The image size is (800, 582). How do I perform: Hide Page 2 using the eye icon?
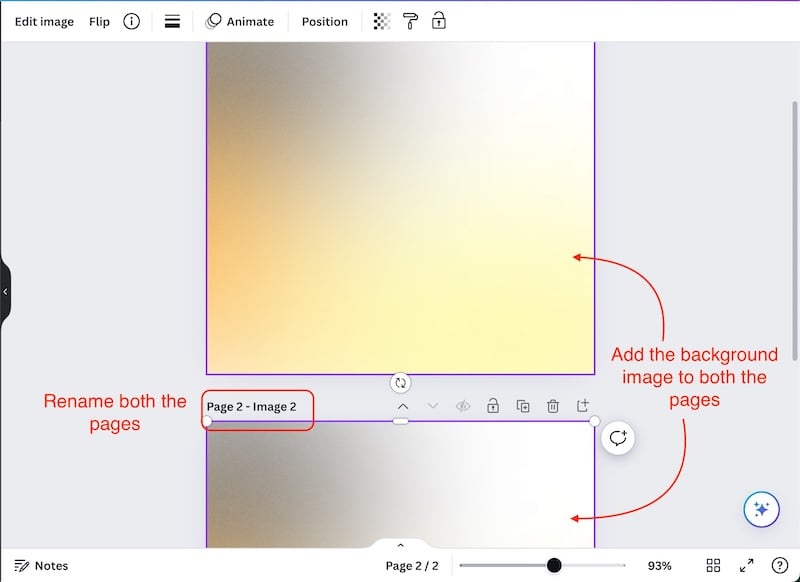coord(462,406)
